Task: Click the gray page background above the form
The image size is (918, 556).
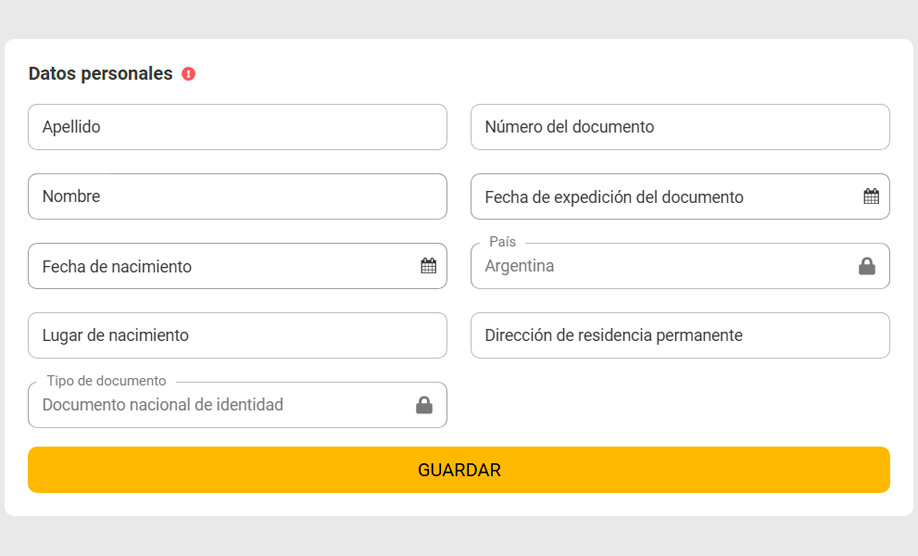Action: pos(459,18)
